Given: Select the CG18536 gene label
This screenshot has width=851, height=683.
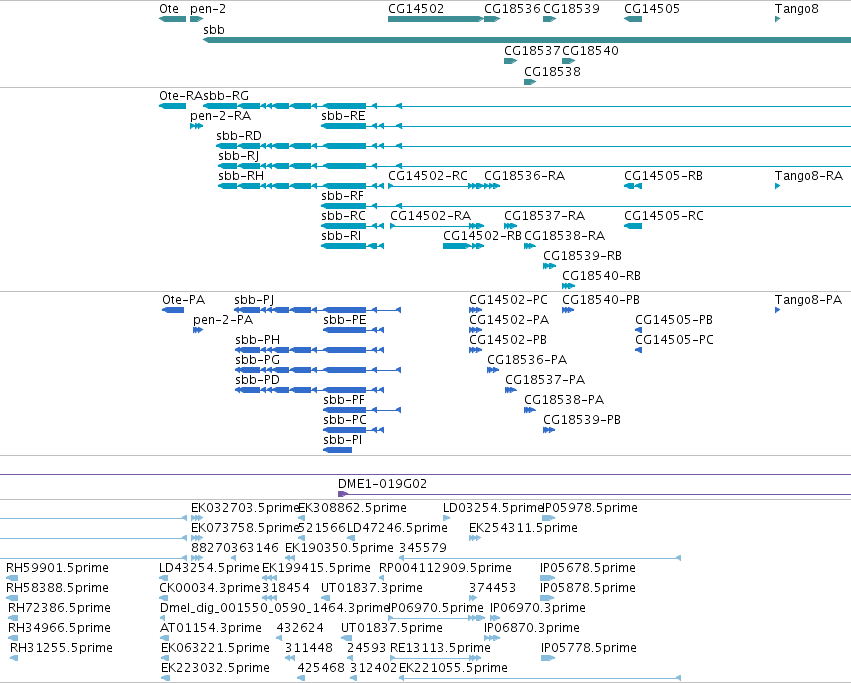Looking at the screenshot, I should (x=512, y=9).
